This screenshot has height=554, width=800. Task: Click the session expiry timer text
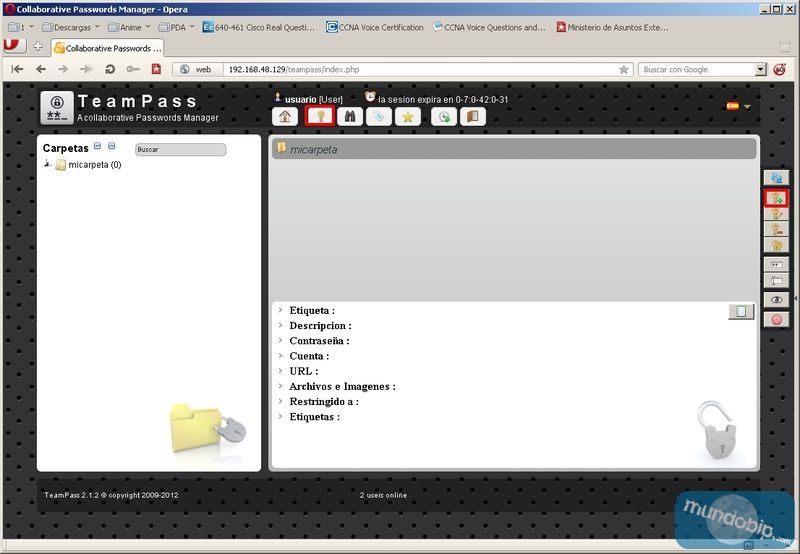443,99
